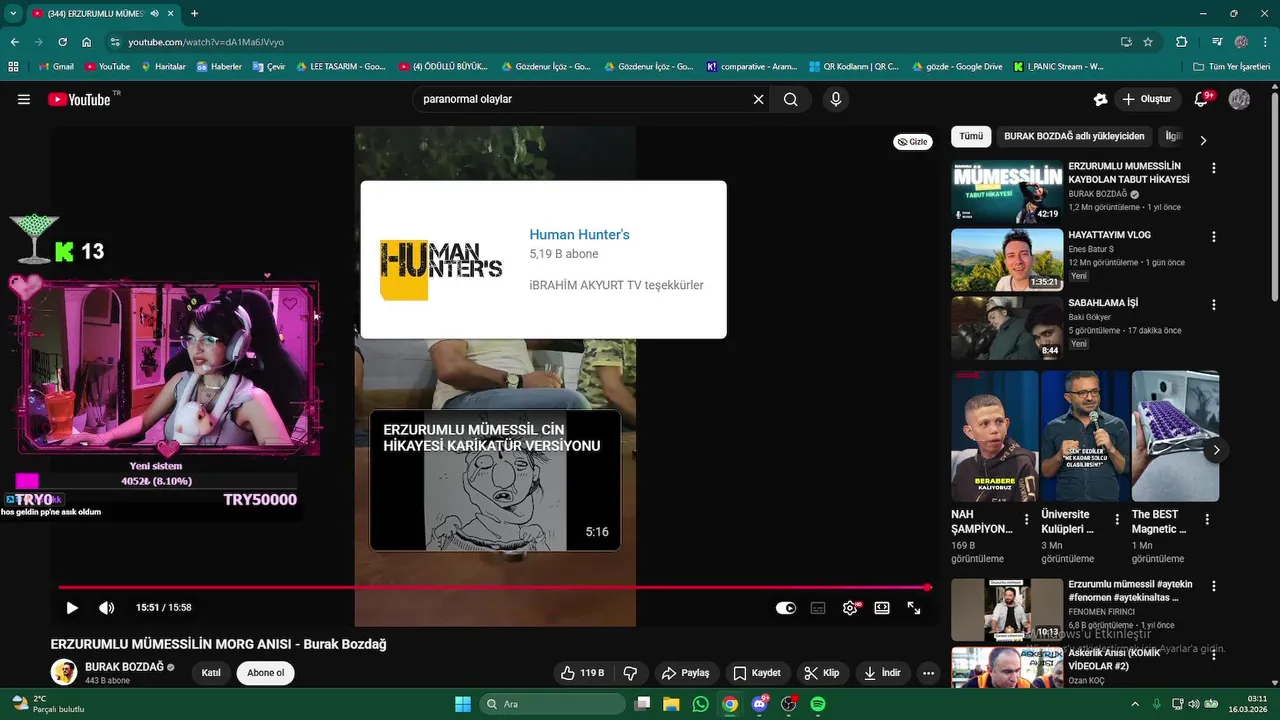Seek on the red progress bar
The image size is (1280, 720).
(x=494, y=587)
